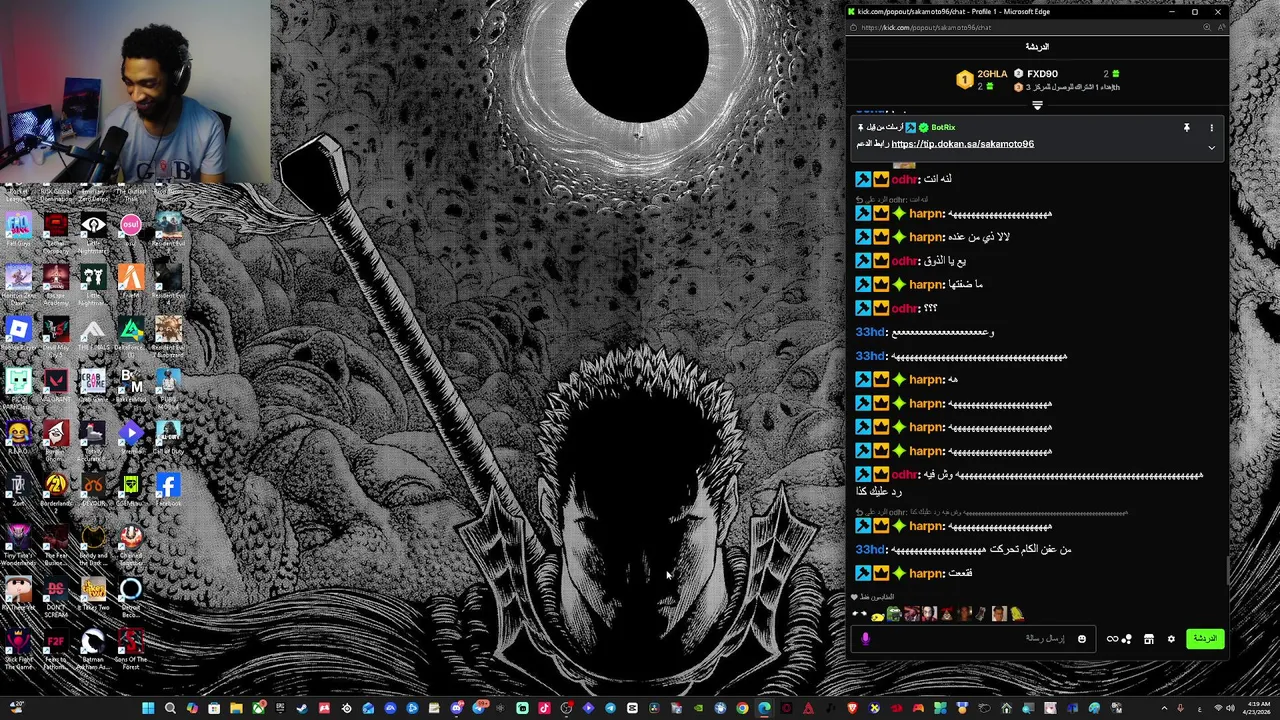1280x720 pixels.
Task: Focus the send message input field
Action: (x=972, y=639)
